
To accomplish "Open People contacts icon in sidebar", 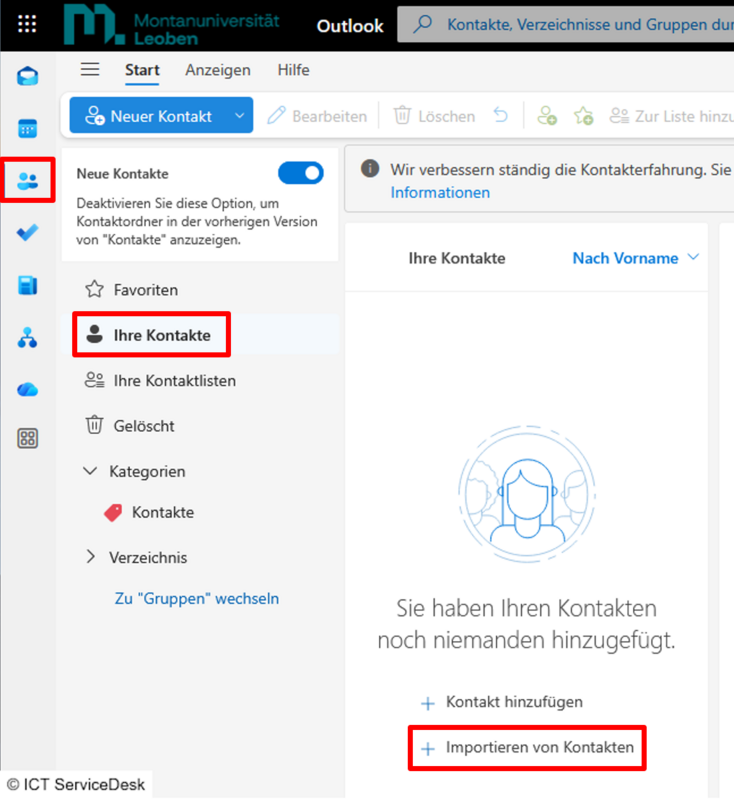I will click(x=28, y=181).
